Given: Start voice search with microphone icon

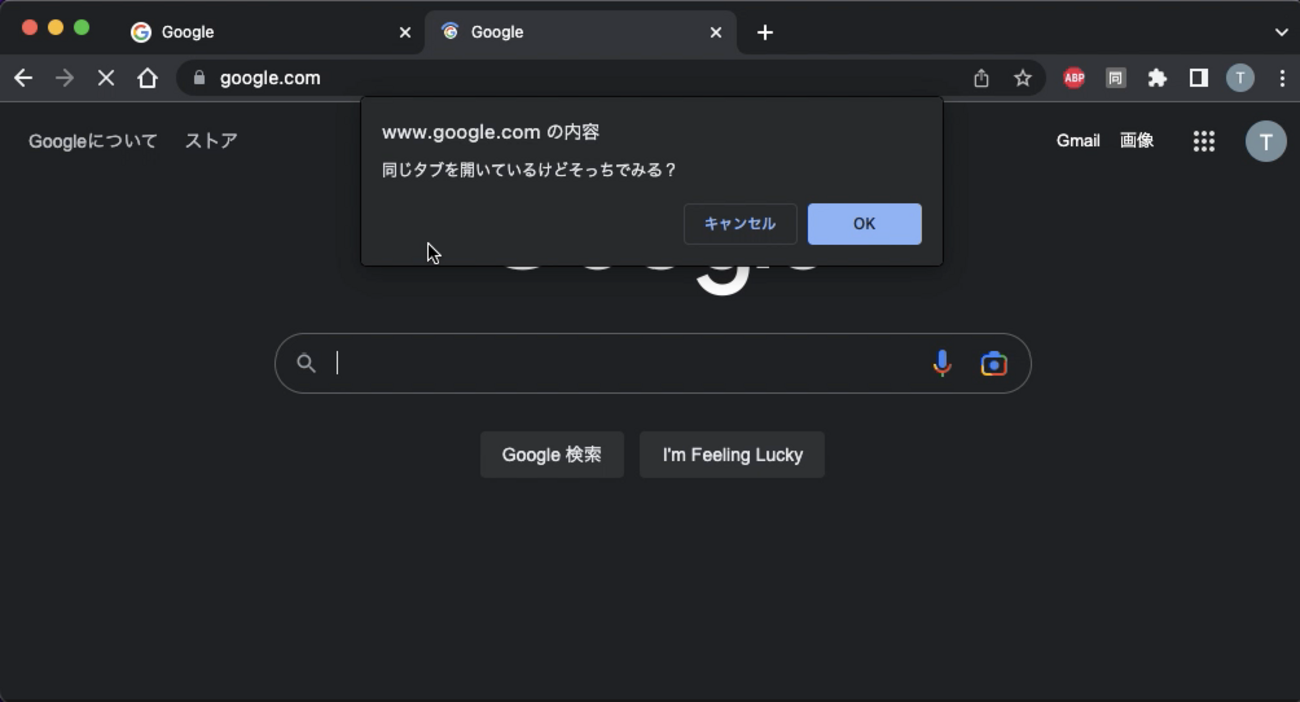Looking at the screenshot, I should [x=942, y=363].
